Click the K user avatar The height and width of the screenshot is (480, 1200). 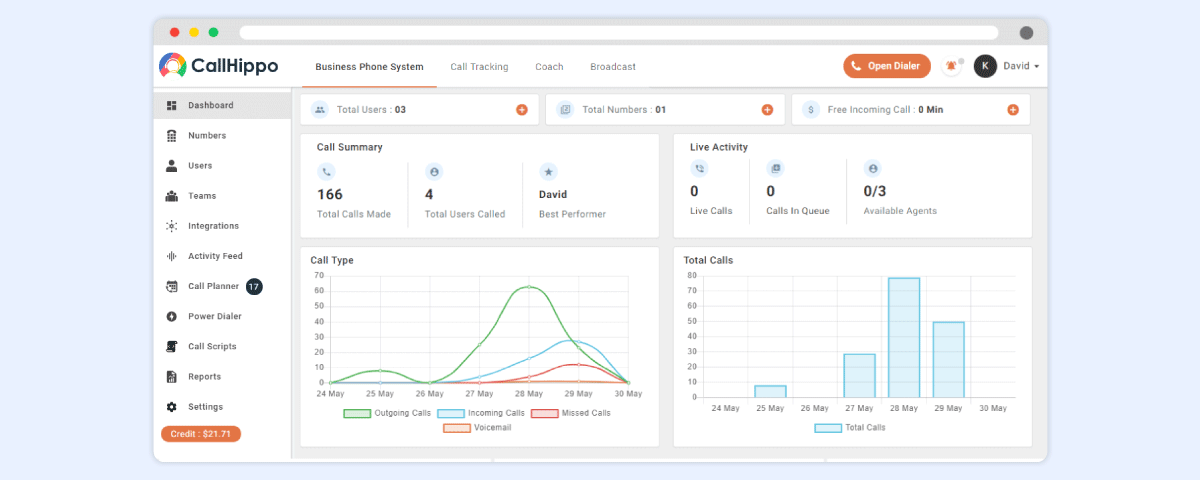click(x=985, y=66)
